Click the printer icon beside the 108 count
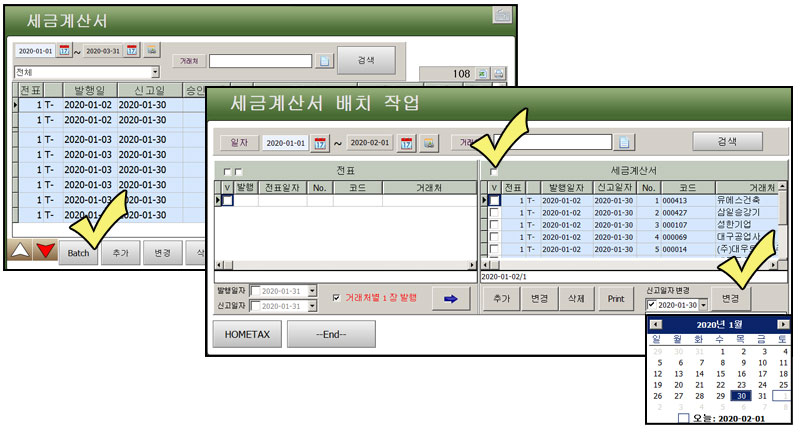Image resolution: width=800 pixels, height=435 pixels. pos(498,74)
